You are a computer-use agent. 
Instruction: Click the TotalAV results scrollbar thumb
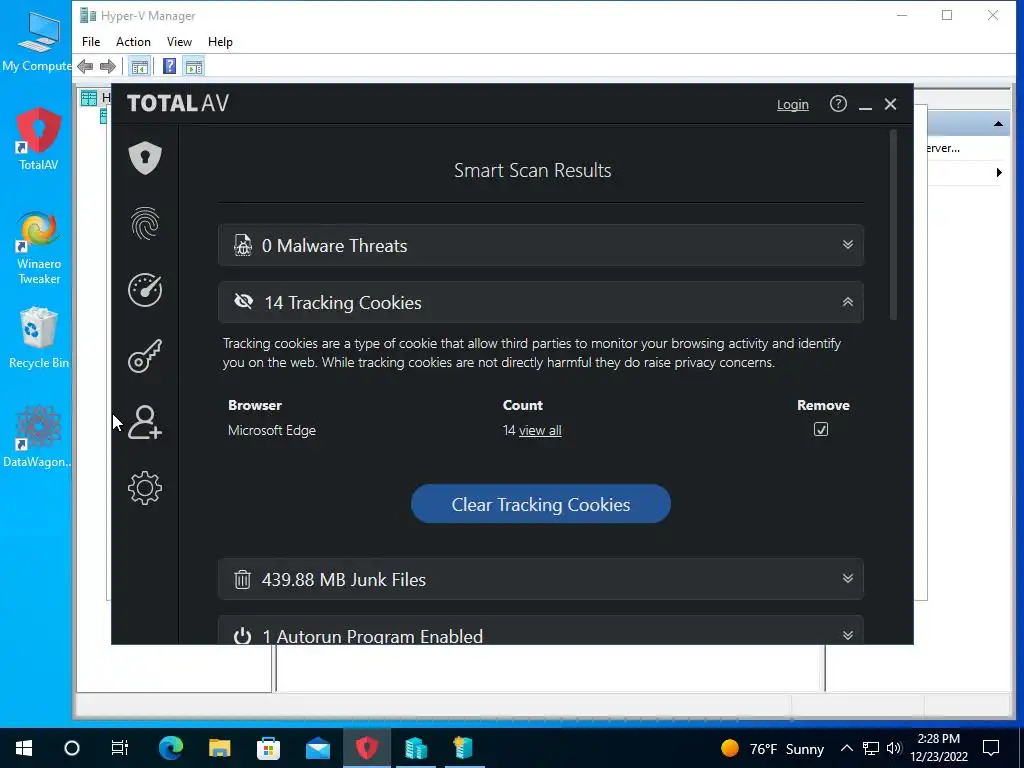(893, 225)
